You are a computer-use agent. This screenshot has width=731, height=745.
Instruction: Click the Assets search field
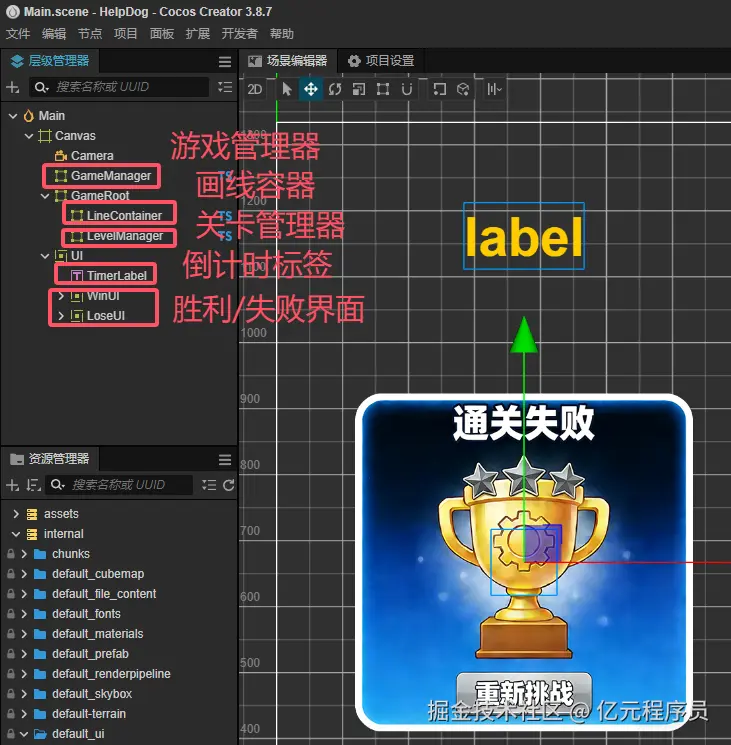(x=119, y=485)
